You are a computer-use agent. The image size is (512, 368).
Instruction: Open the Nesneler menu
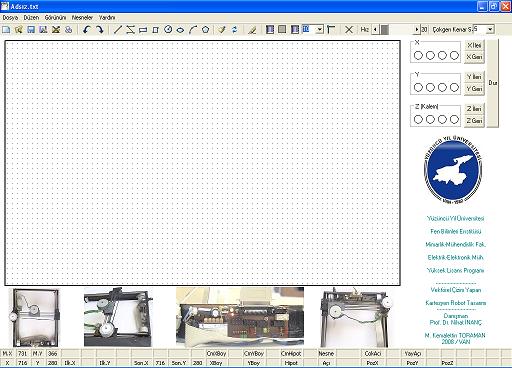(82, 18)
